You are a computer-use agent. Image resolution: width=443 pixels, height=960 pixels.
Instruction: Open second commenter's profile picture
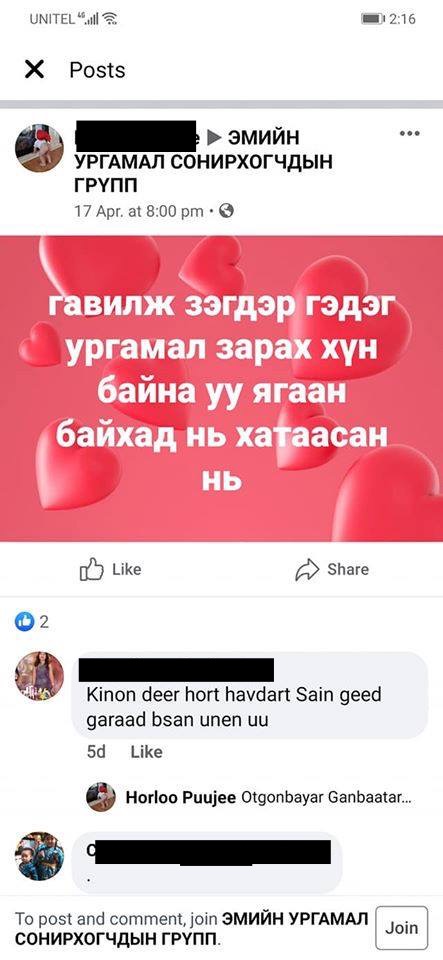tap(39, 856)
